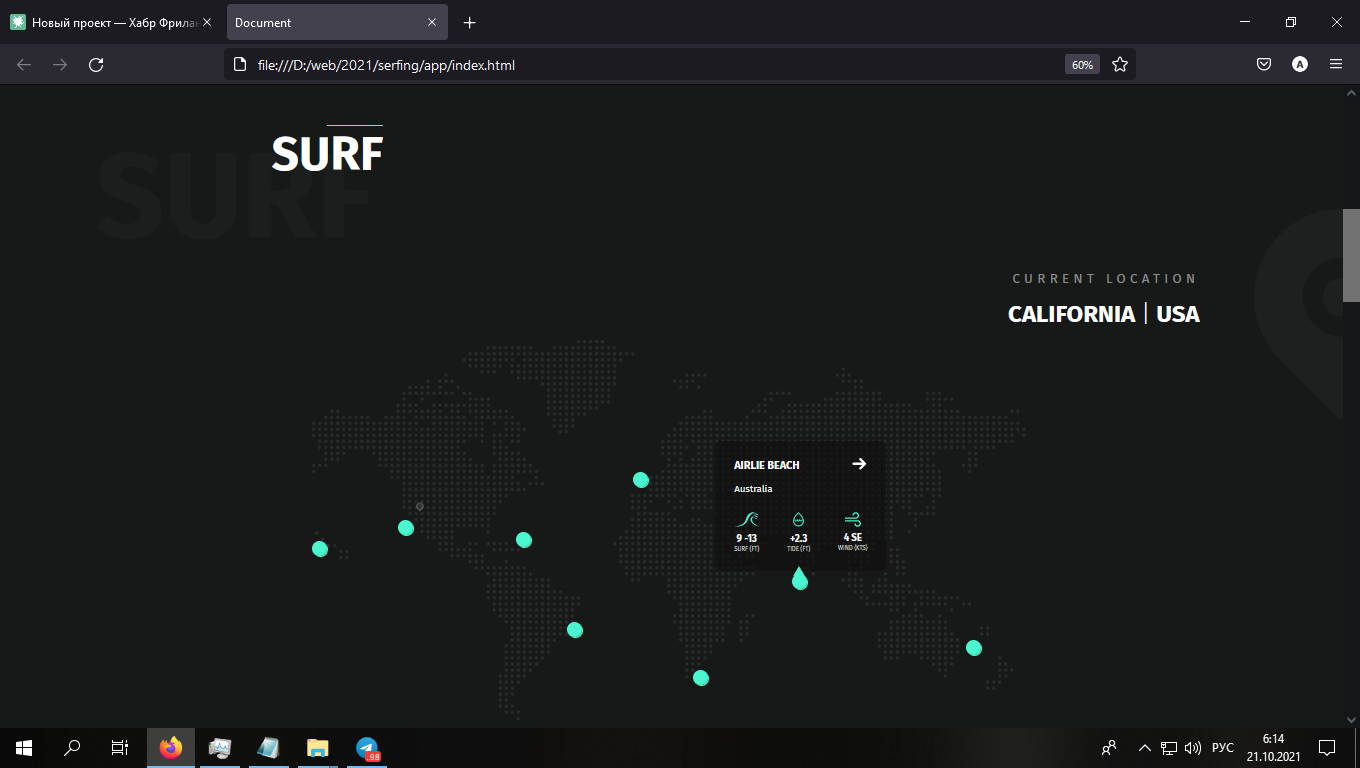Open Telegram from the taskbar
Viewport: 1360px width, 768px height.
367,747
